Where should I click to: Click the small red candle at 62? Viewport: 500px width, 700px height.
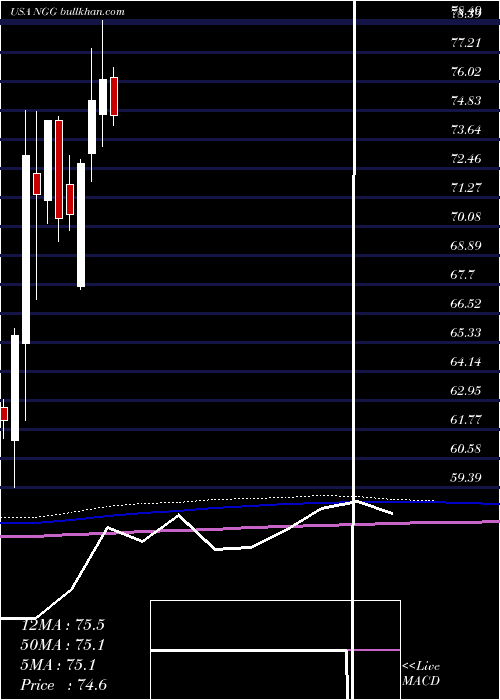(4, 414)
